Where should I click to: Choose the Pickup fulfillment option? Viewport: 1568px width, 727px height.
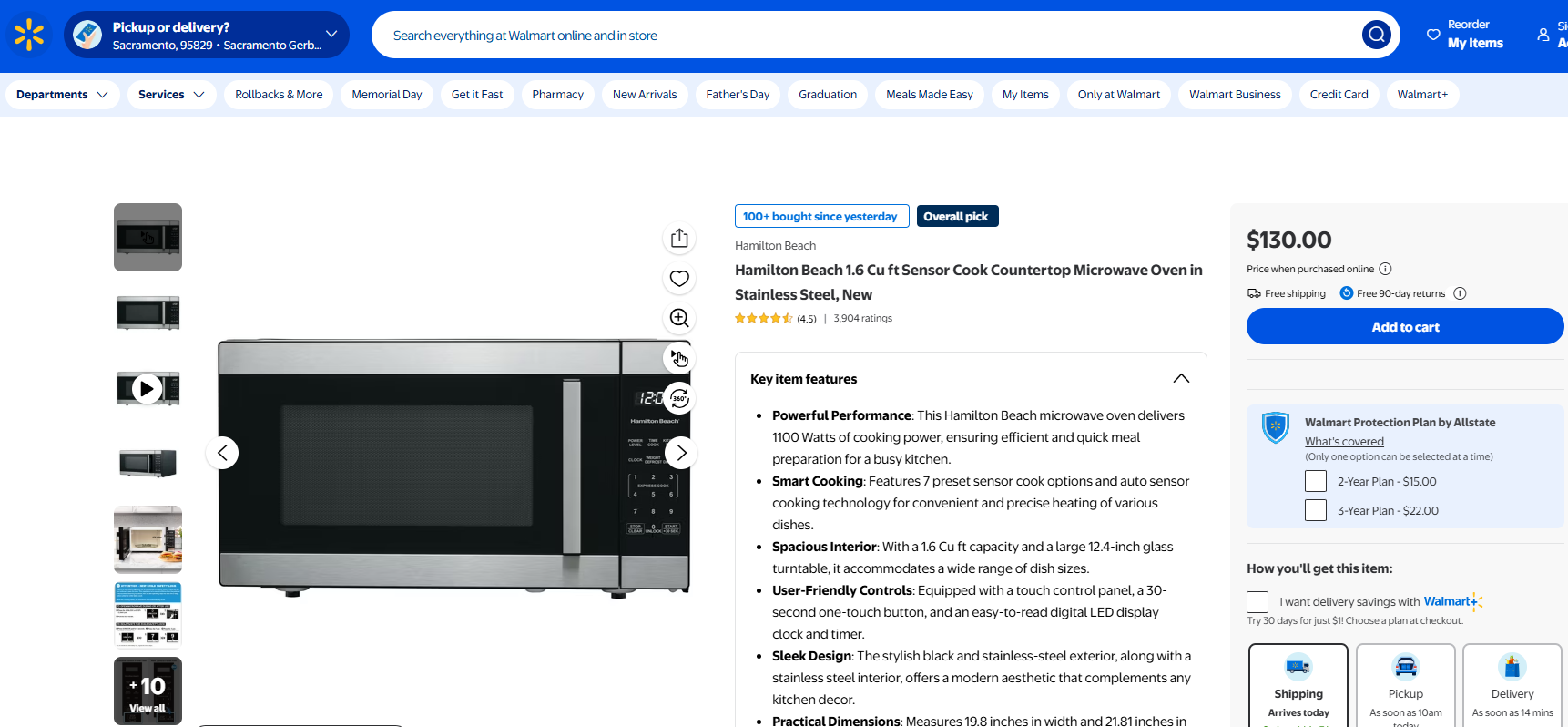tap(1406, 685)
